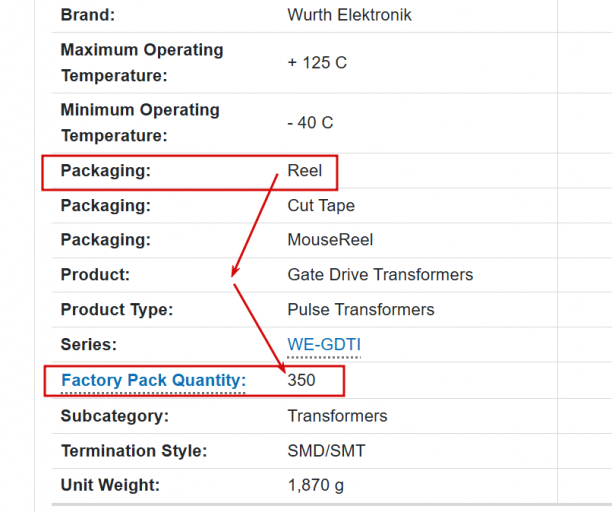
Task: Select the 350 quantity value
Action: 301,380
